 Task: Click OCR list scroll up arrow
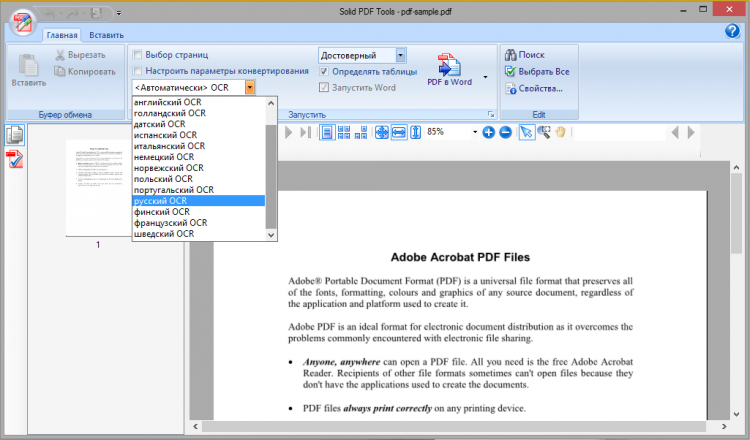pyautogui.click(x=271, y=102)
